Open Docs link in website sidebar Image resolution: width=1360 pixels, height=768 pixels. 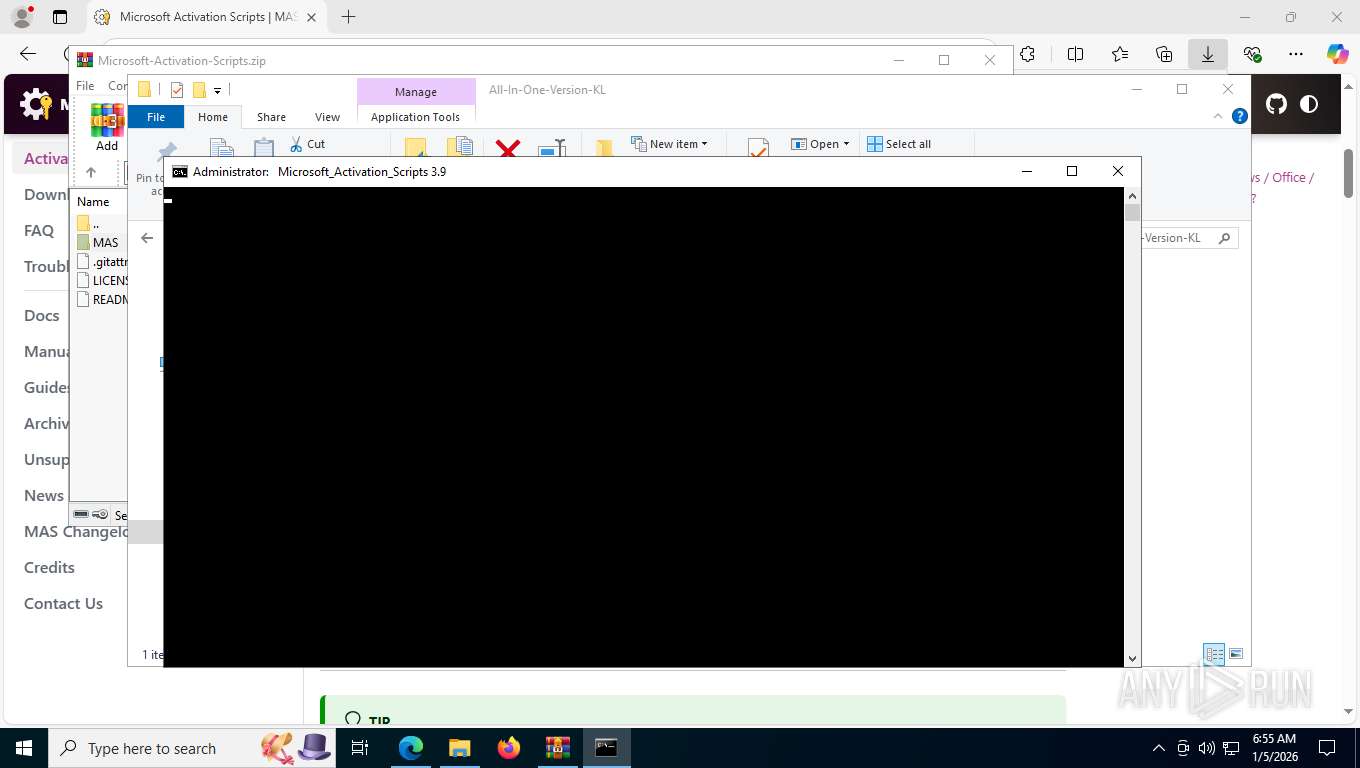42,315
